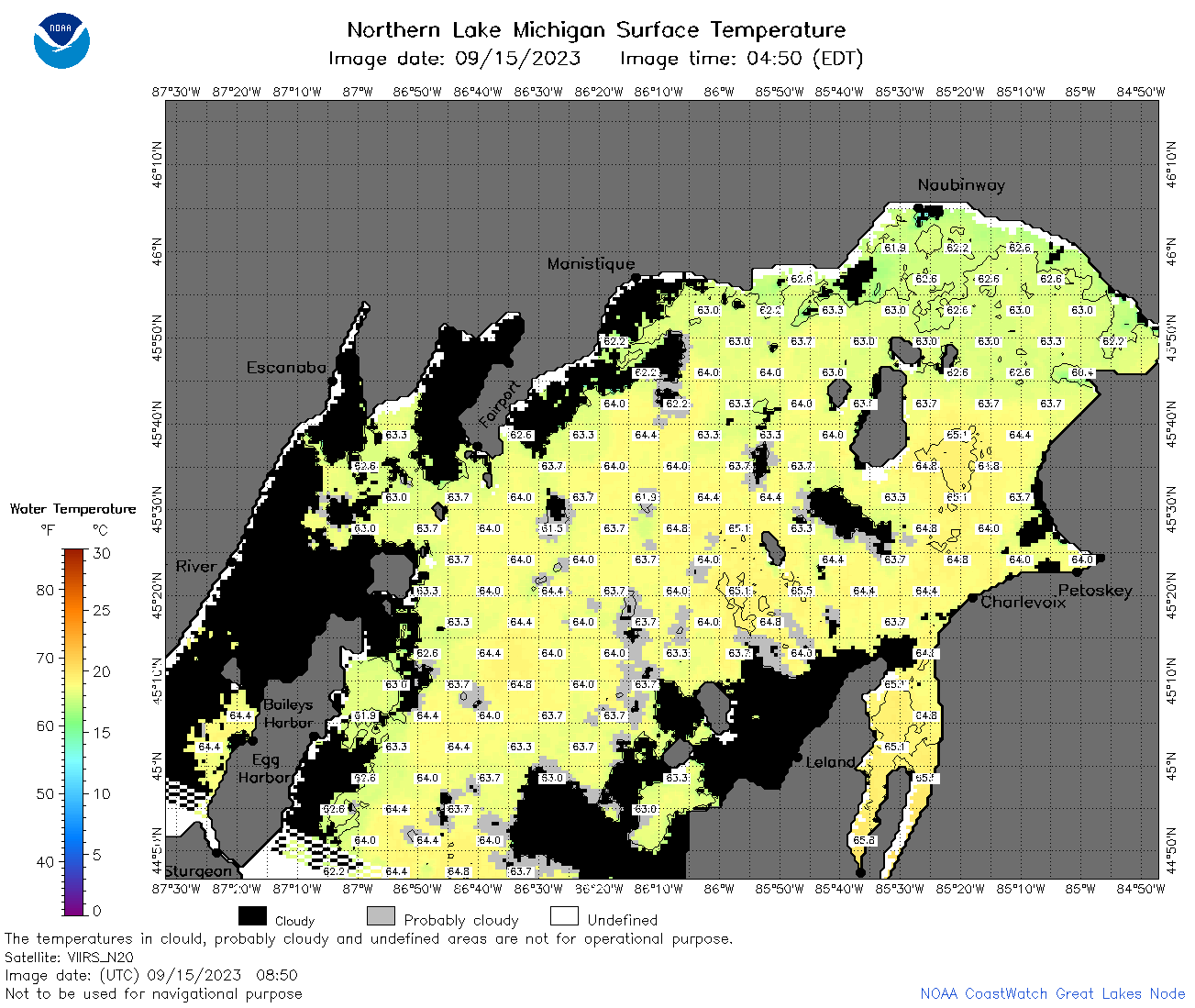Image resolution: width=1195 pixels, height=1008 pixels.
Task: Click the 60.4 temperature reading on the map
Action: point(1082,372)
